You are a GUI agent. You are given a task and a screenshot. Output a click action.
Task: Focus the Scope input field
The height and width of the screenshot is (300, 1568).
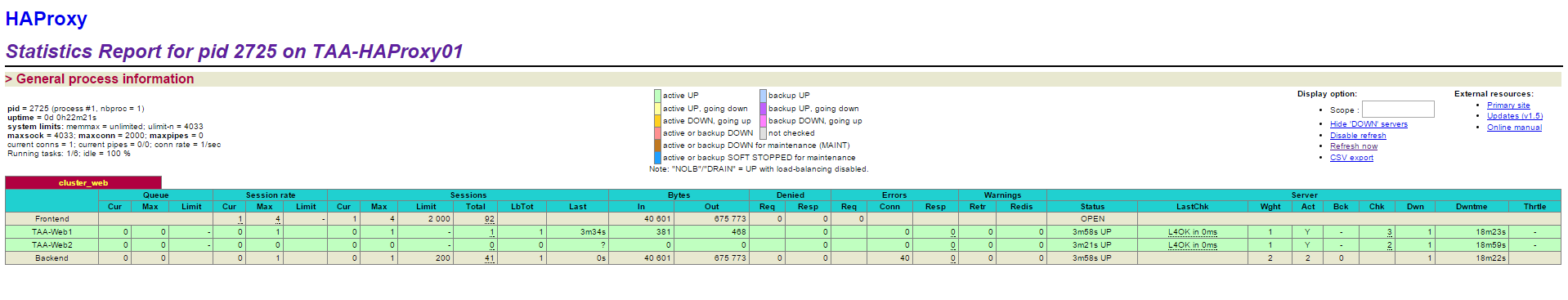tap(1398, 110)
